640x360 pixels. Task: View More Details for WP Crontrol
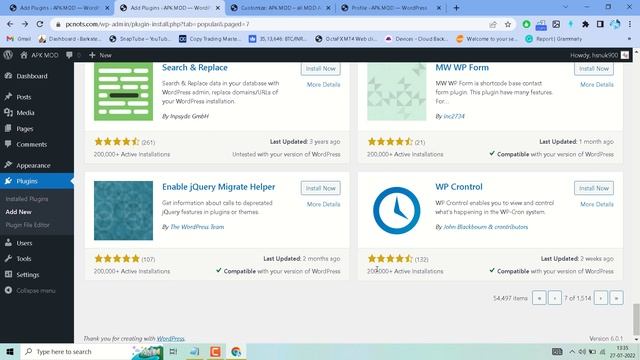tap(597, 204)
